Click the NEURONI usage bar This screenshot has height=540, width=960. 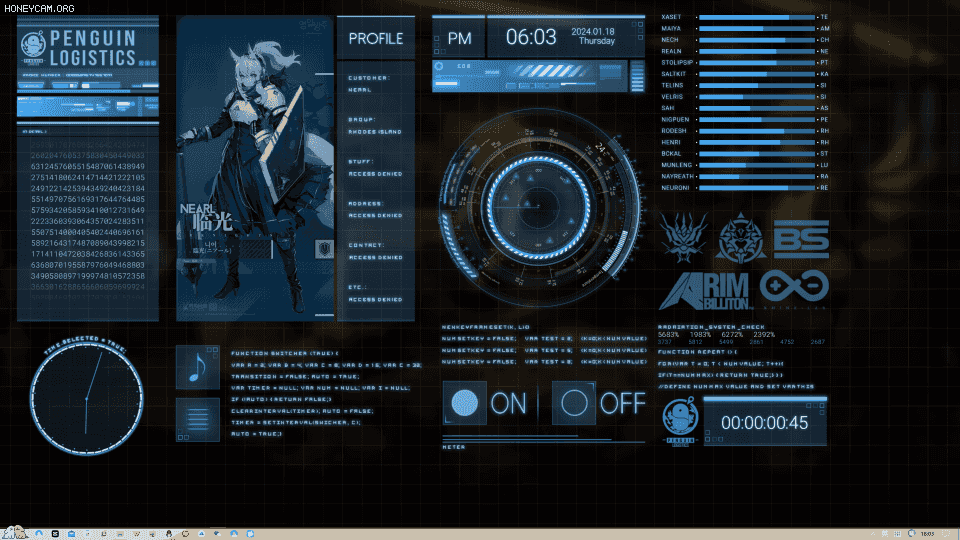pos(756,187)
